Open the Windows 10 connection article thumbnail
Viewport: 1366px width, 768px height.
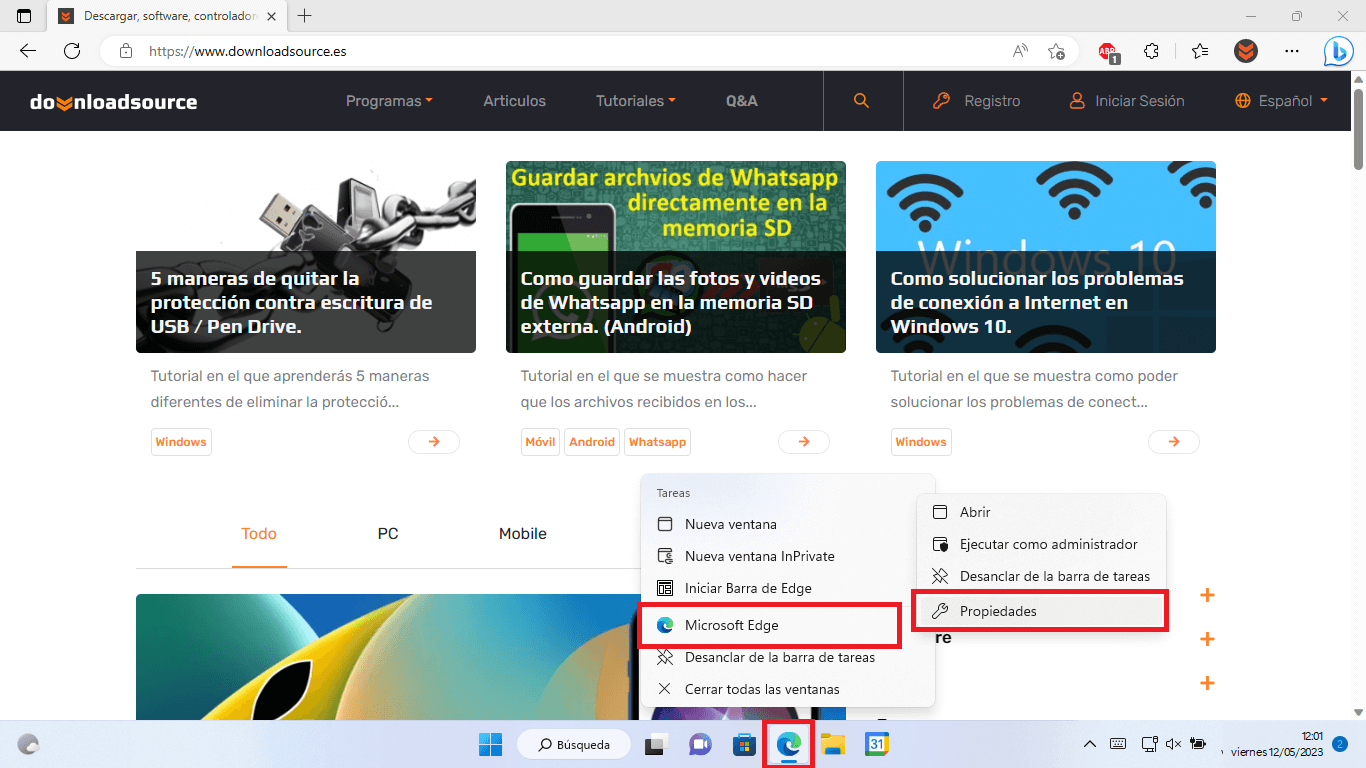click(x=1046, y=257)
